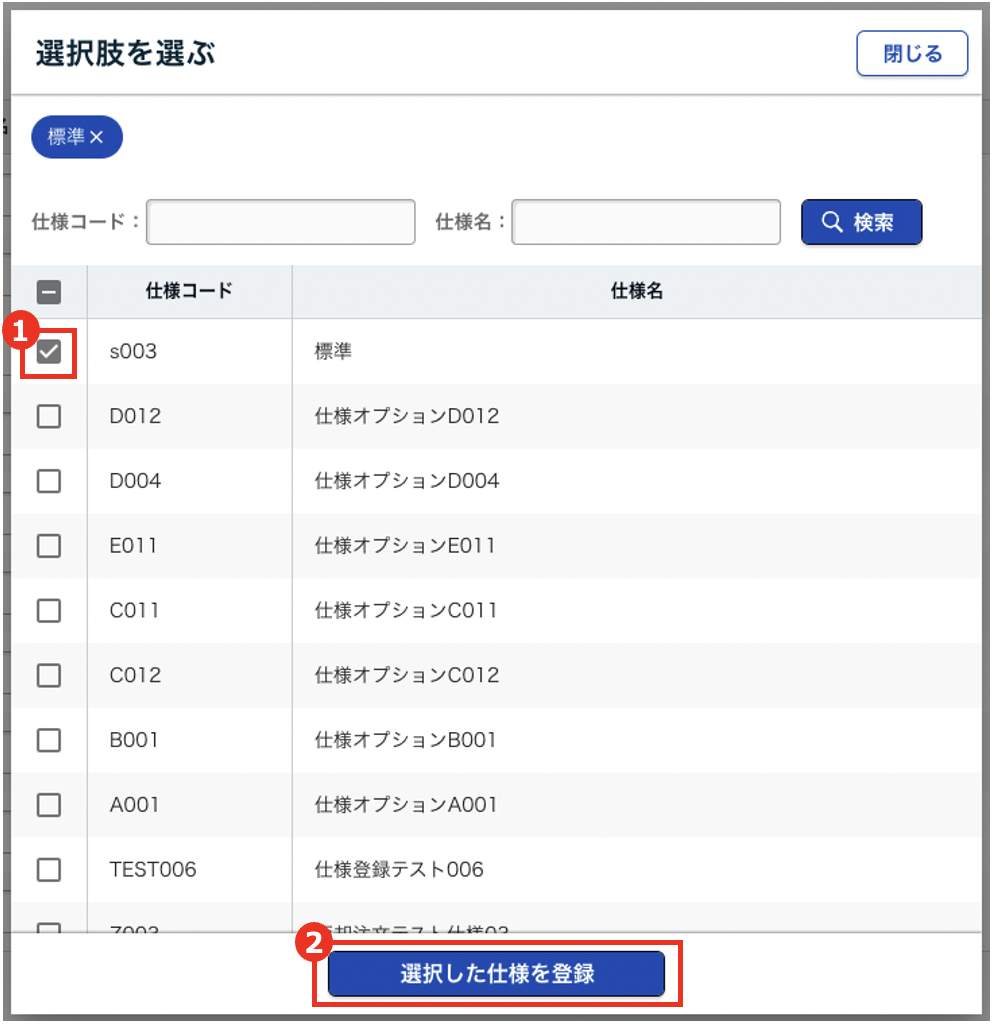
Task: Check the D012 row checkbox
Action: (49, 417)
